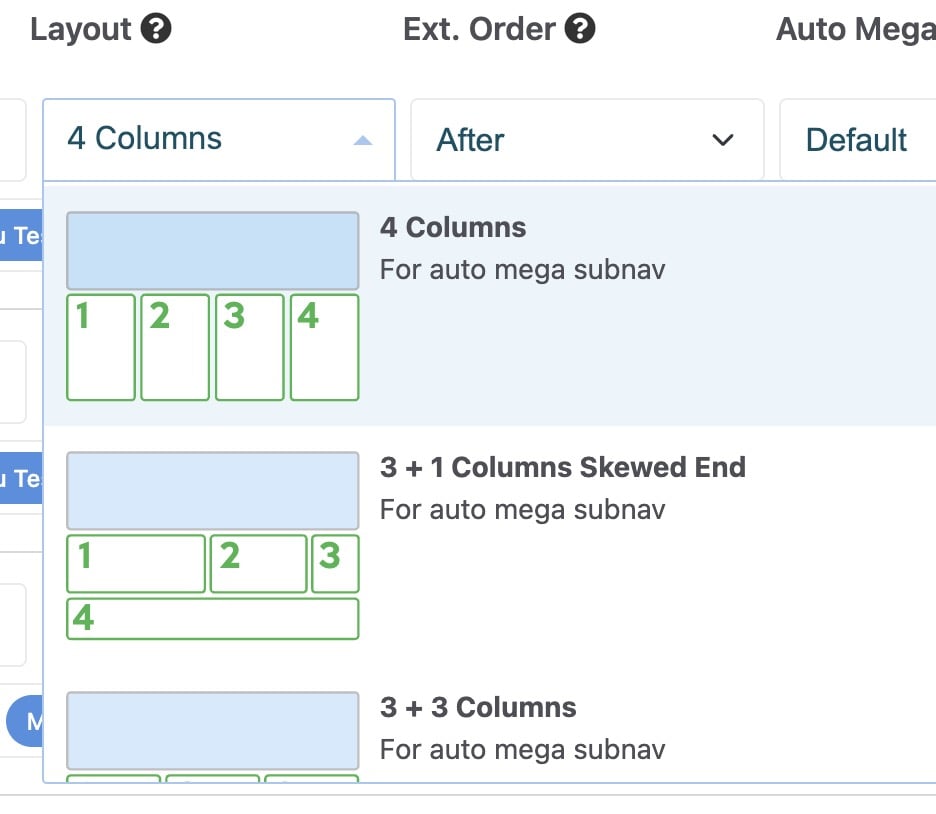This screenshot has width=936, height=814.
Task: Click the Layout column label
Action: tap(81, 29)
